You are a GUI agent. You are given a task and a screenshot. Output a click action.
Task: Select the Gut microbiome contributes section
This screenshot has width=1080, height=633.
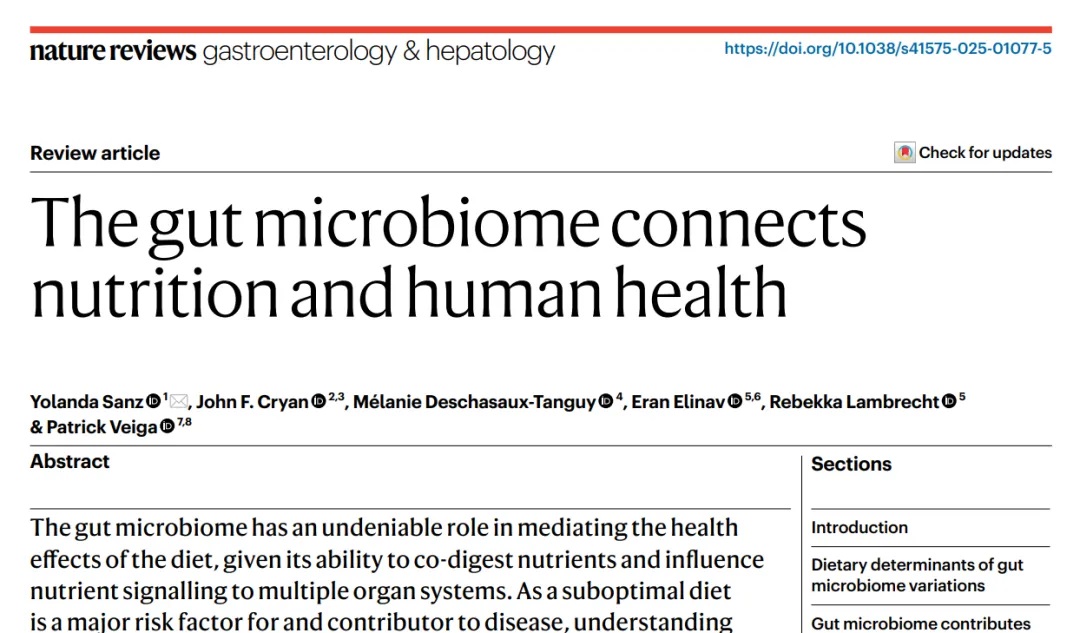point(920,623)
